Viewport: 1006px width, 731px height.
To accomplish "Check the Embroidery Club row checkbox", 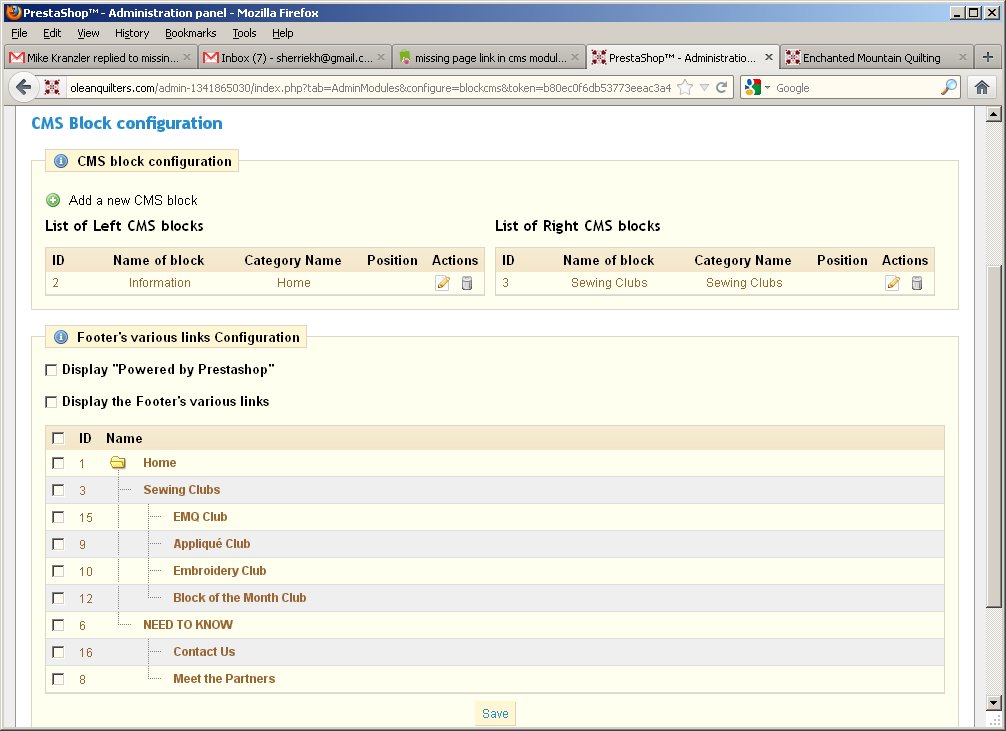I will tap(58, 571).
